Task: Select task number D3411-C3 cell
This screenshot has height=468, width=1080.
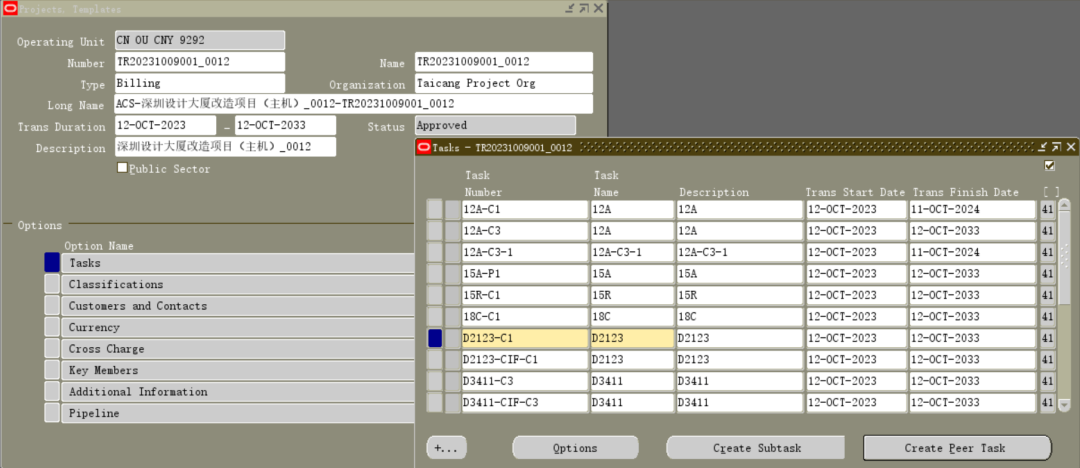Action: pyautogui.click(x=525, y=381)
